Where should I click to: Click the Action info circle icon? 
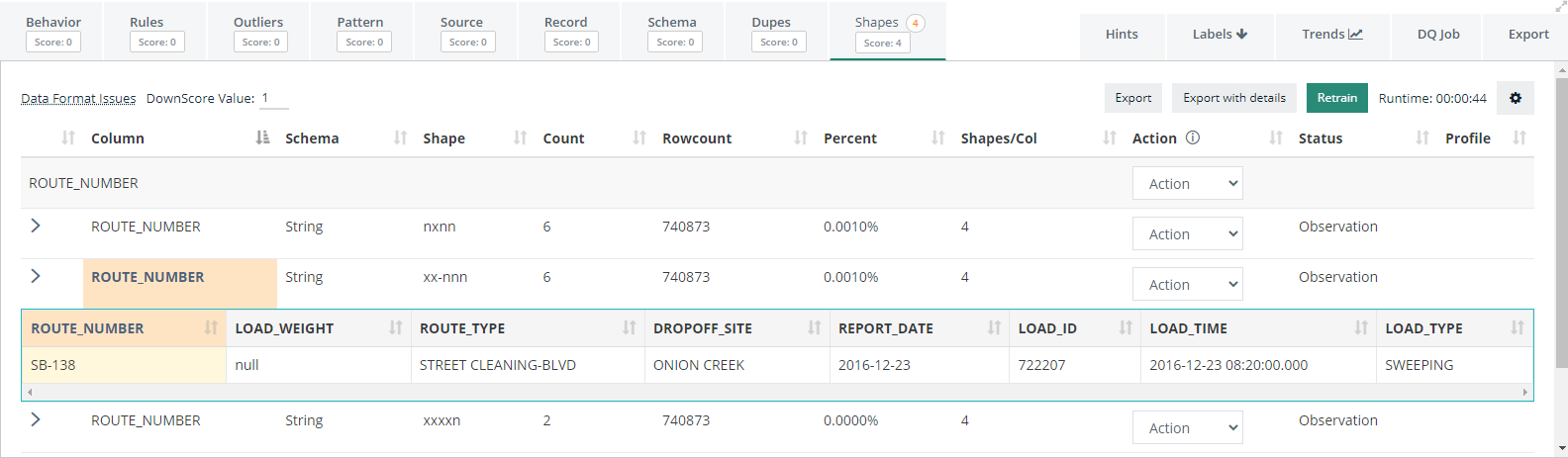[1193, 137]
